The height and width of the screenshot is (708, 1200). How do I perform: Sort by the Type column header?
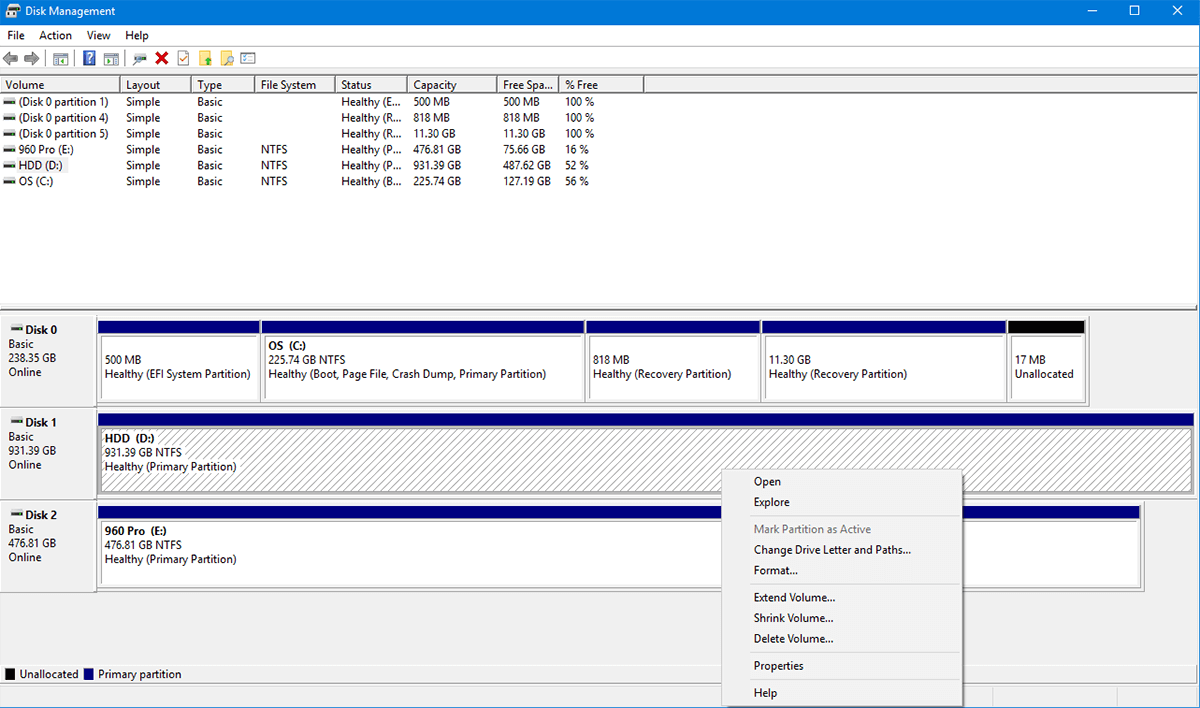223,85
